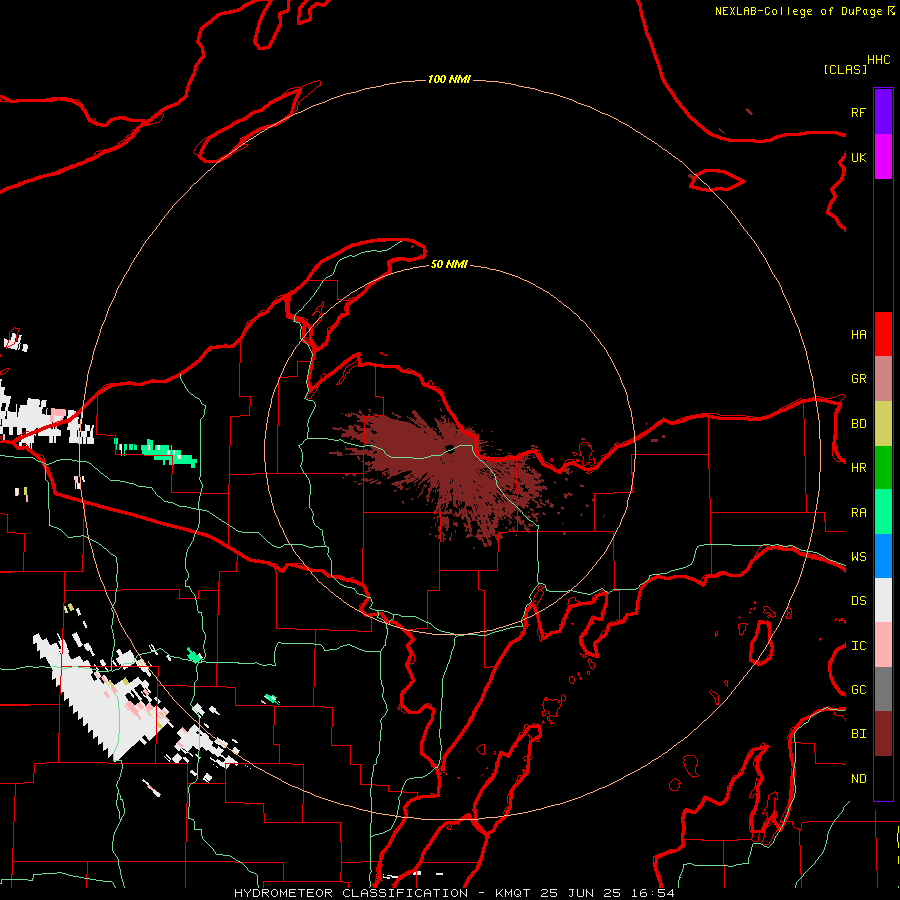Click the WS blue legend swatch
Viewport: 900px width, 900px height.
[x=883, y=556]
